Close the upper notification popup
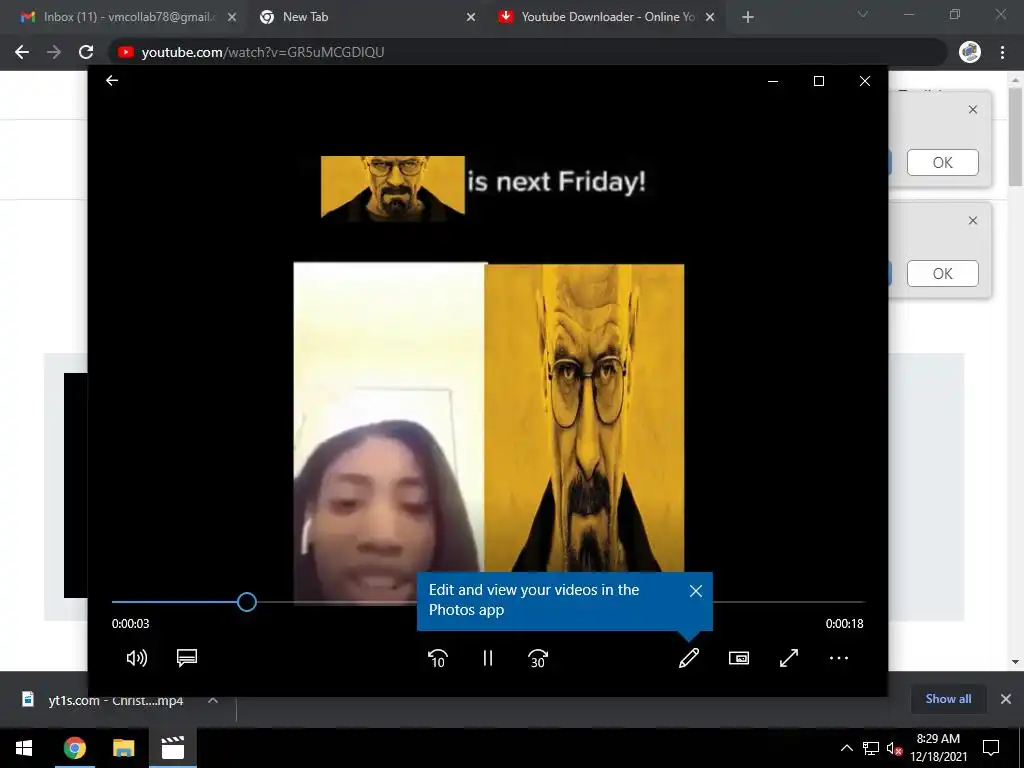This screenshot has width=1024, height=768. point(973,110)
